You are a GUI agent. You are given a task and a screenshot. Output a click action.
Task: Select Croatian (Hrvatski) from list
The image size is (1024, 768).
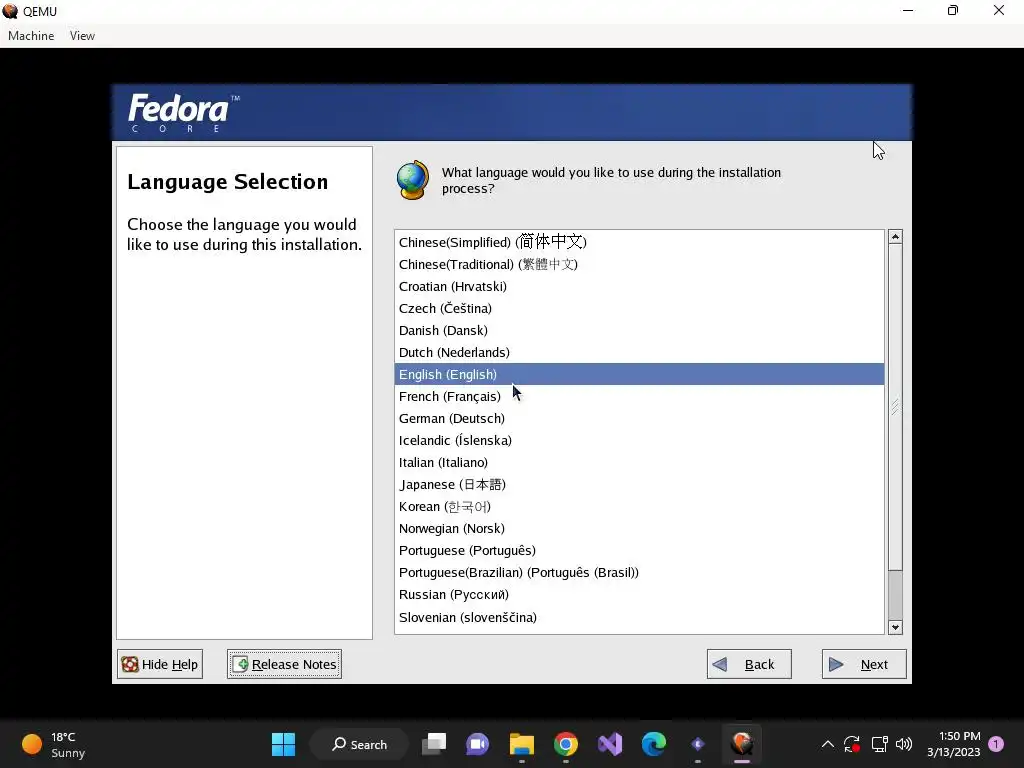(639, 287)
